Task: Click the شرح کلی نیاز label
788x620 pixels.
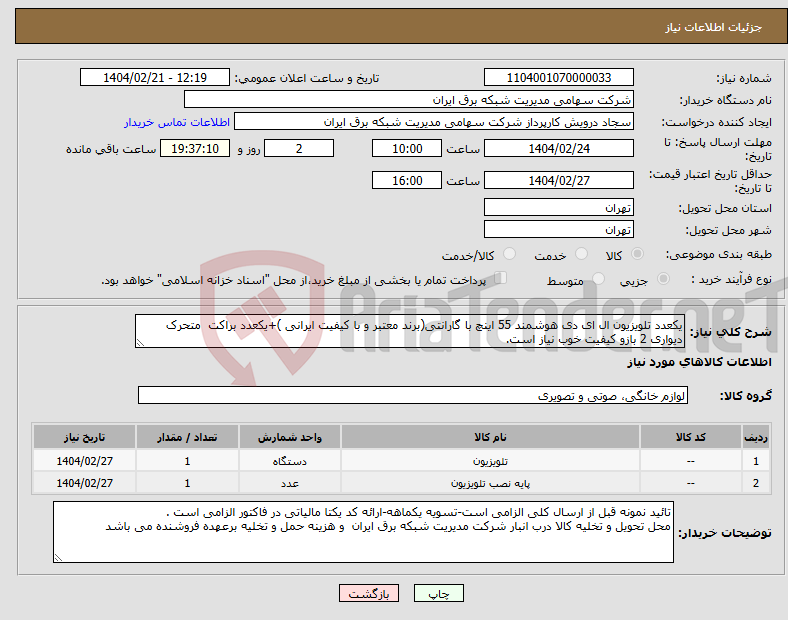Action: pos(731,332)
